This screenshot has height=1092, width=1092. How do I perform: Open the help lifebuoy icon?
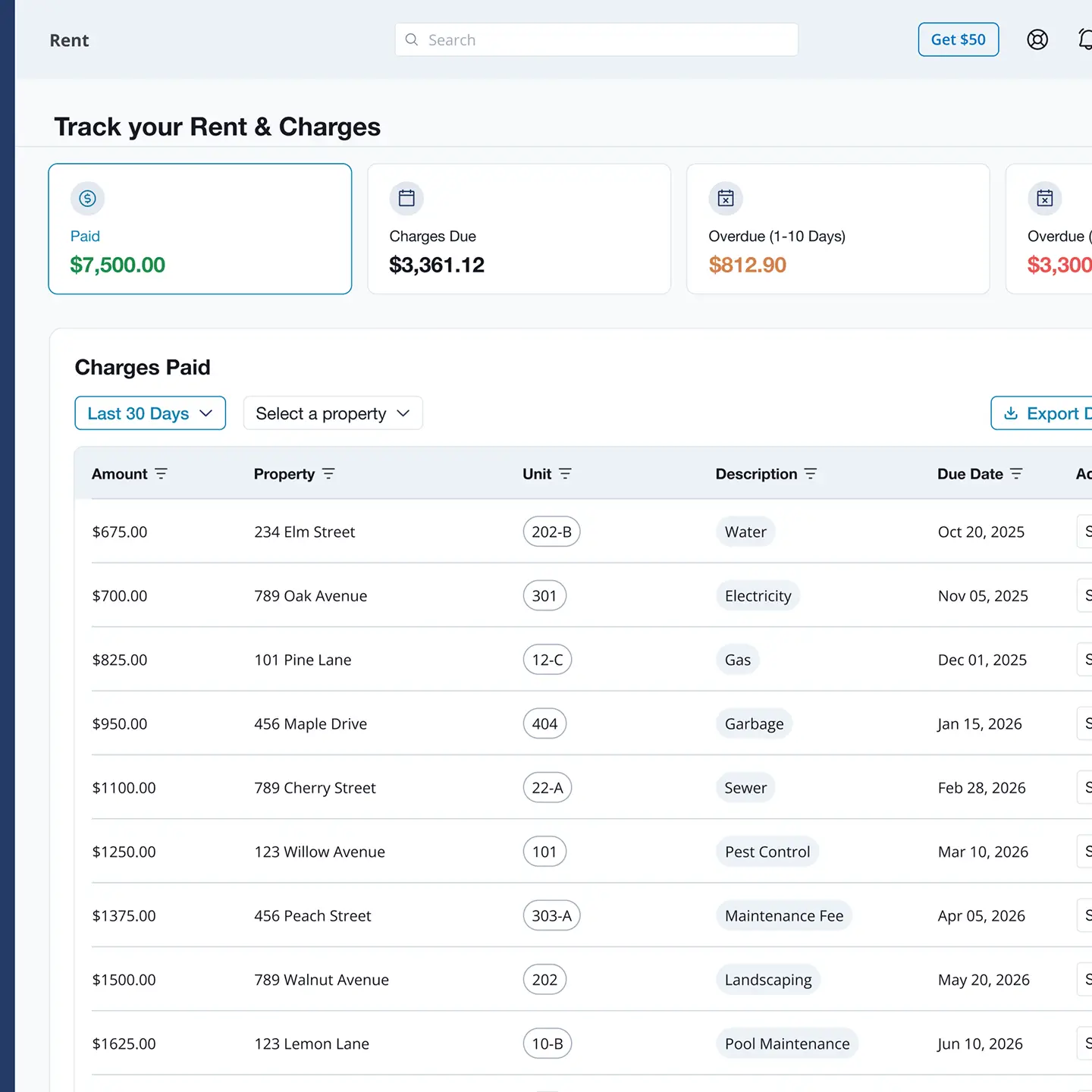tap(1037, 39)
